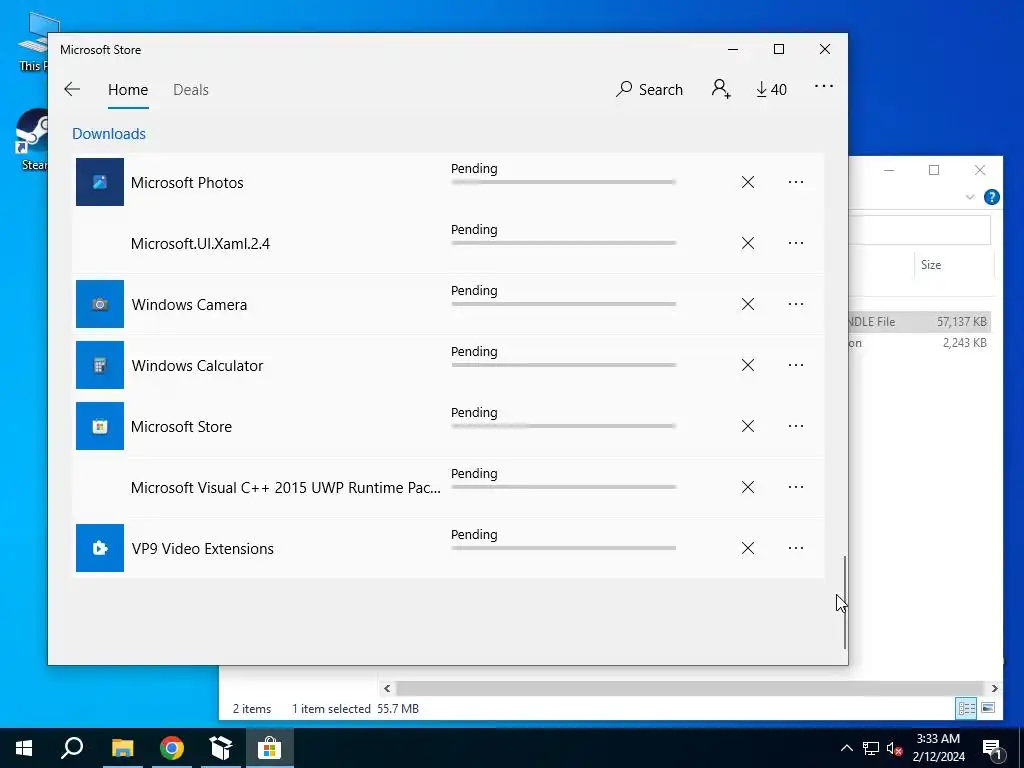Select the Microsoft Photos name text
Viewport: 1024px width, 768px height.
pyautogui.click(x=187, y=183)
